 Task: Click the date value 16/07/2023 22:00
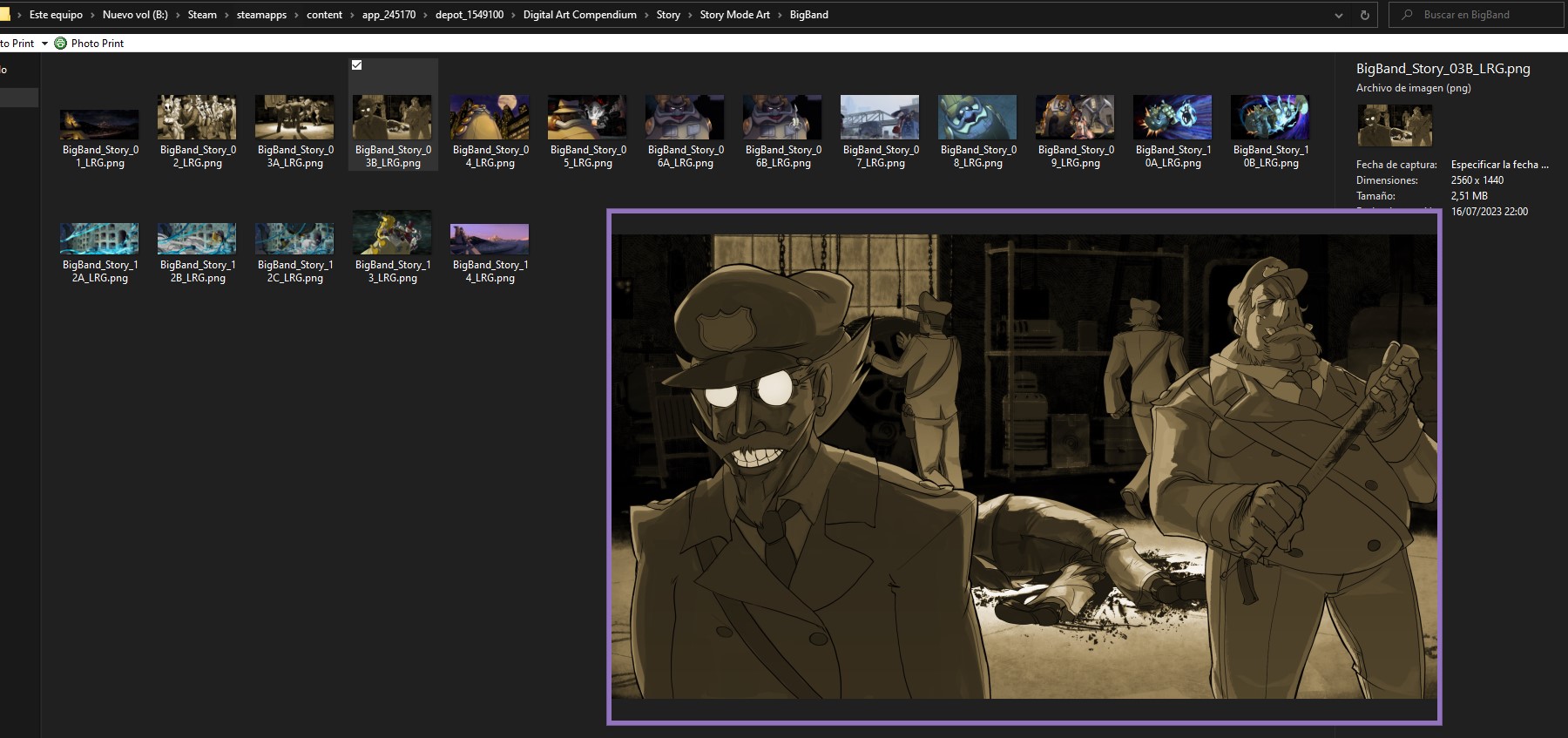pyautogui.click(x=1490, y=212)
